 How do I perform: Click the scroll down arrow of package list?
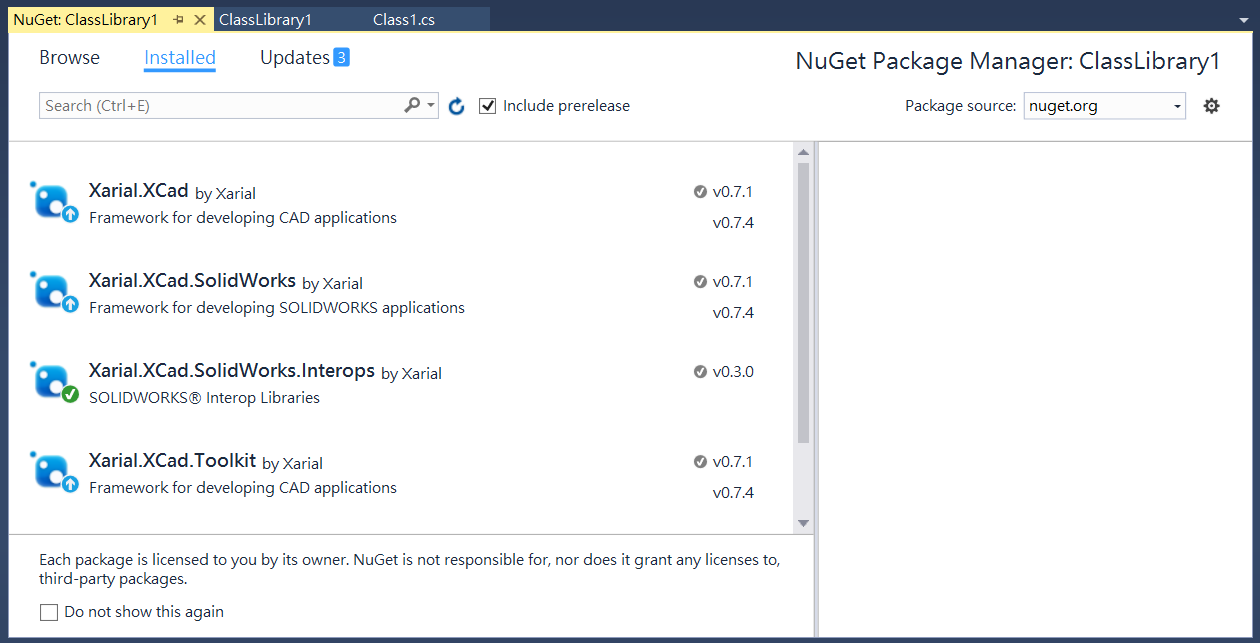803,524
